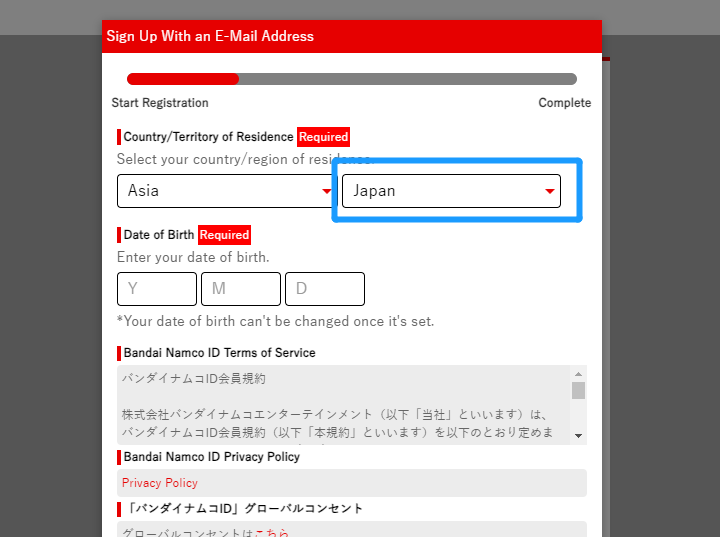Click the Bandai Namco ID Privacy Policy heading
720x537 pixels.
(212, 457)
